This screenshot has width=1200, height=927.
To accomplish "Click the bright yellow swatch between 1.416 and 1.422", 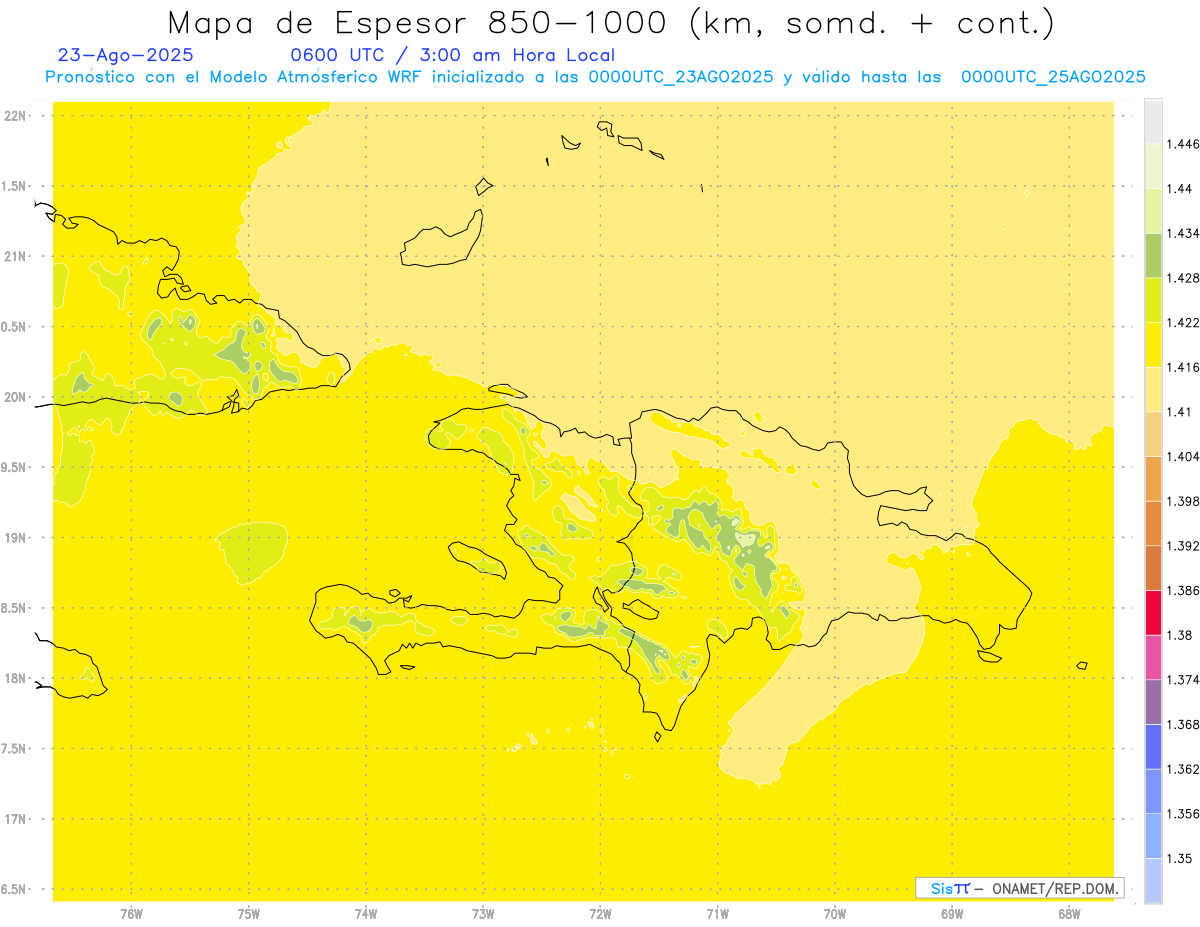I will pyautogui.click(x=1153, y=344).
